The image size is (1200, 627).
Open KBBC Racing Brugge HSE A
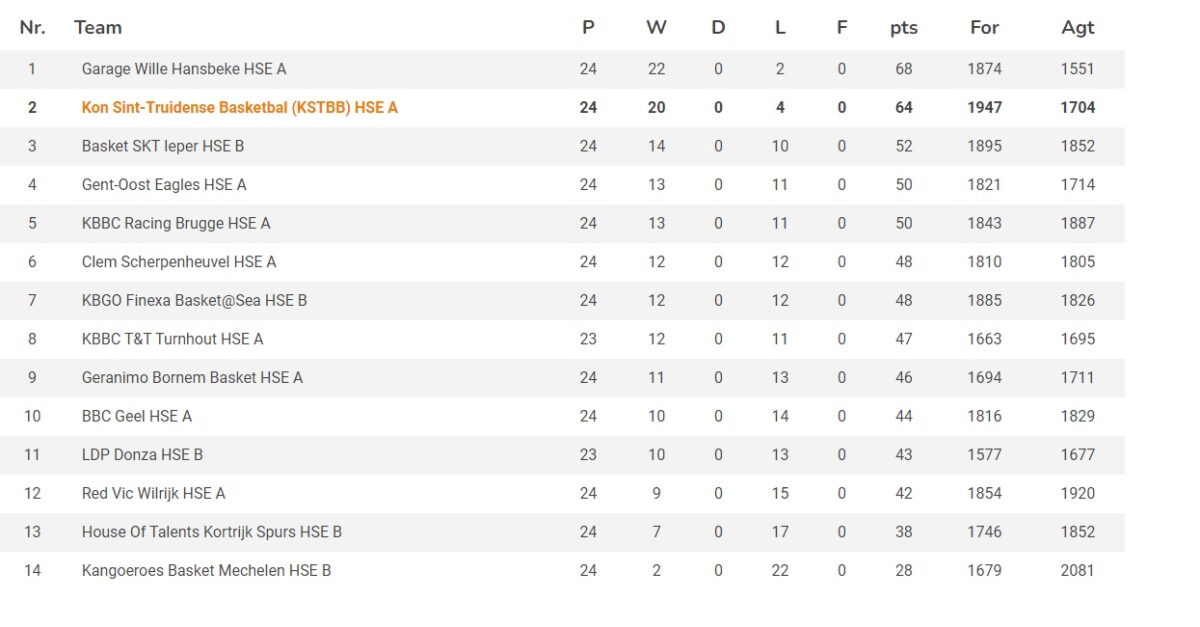click(176, 223)
